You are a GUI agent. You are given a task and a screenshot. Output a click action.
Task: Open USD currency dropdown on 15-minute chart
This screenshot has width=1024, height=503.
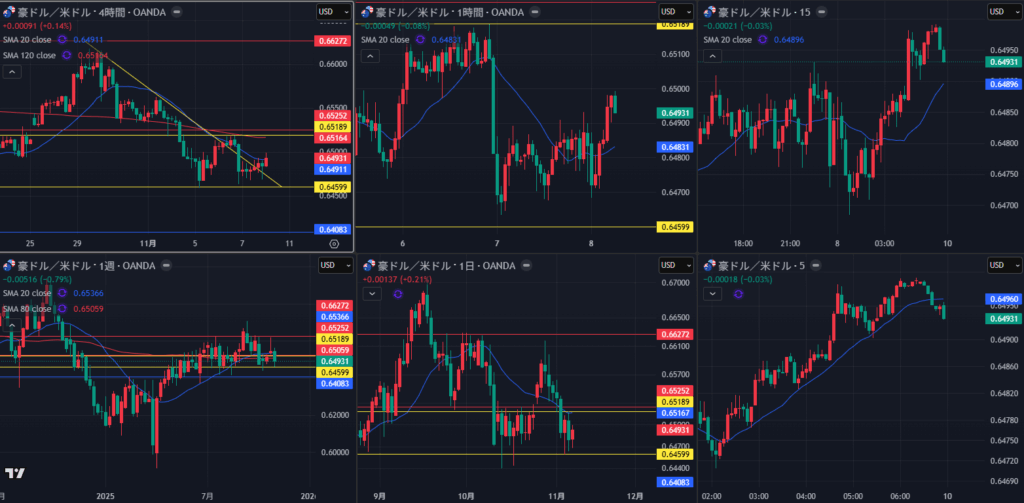click(1001, 11)
